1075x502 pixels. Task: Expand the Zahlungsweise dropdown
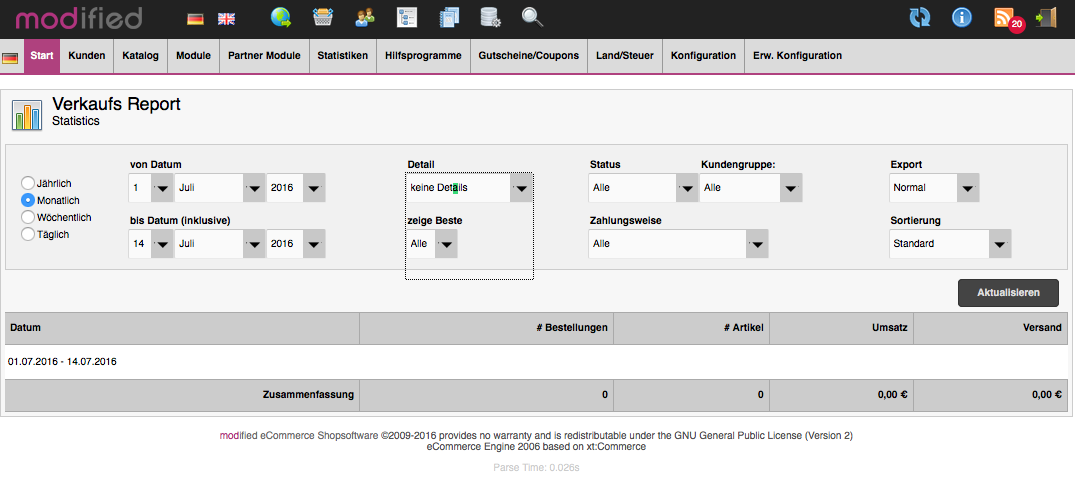tap(679, 244)
